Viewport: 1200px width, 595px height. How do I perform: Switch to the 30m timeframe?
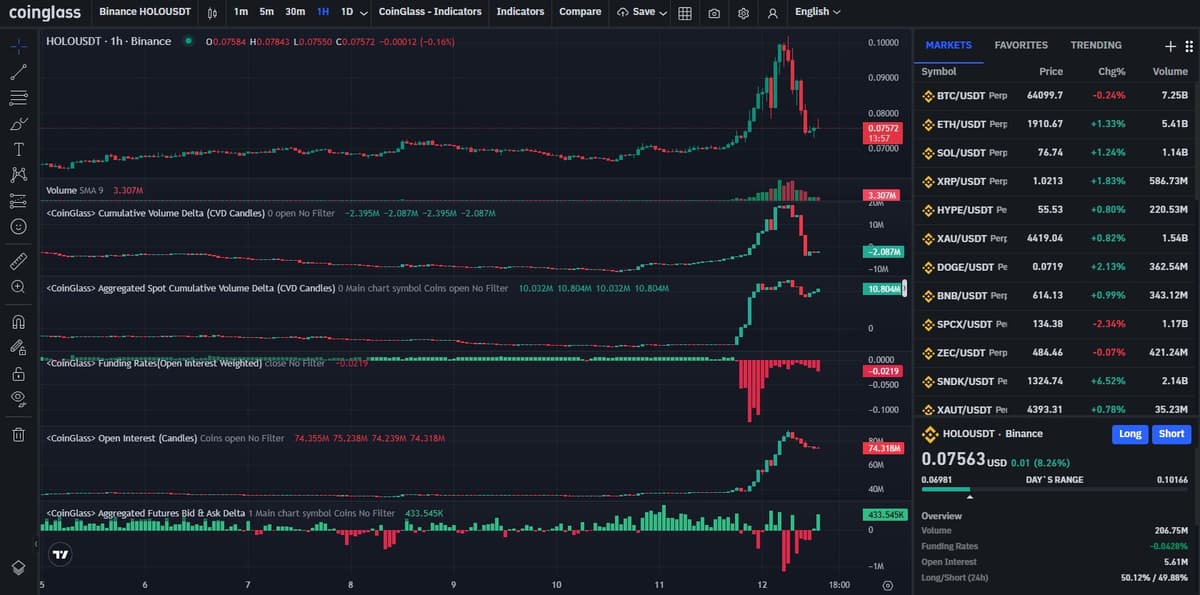coord(295,12)
